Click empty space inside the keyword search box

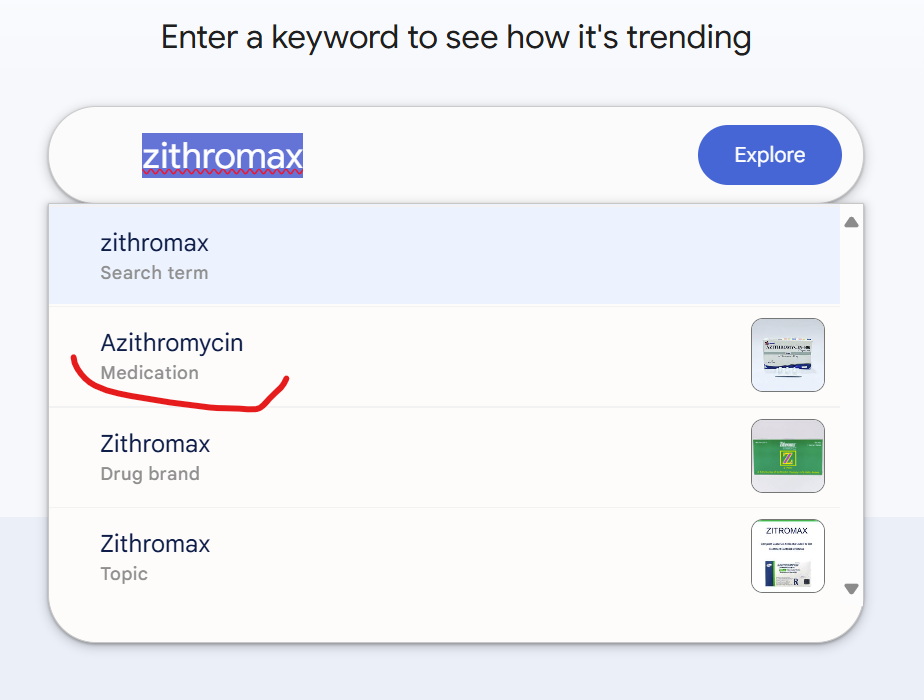[500, 156]
